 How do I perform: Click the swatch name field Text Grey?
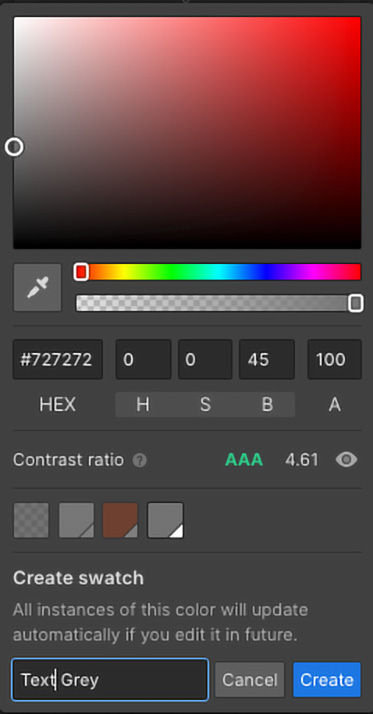point(110,679)
